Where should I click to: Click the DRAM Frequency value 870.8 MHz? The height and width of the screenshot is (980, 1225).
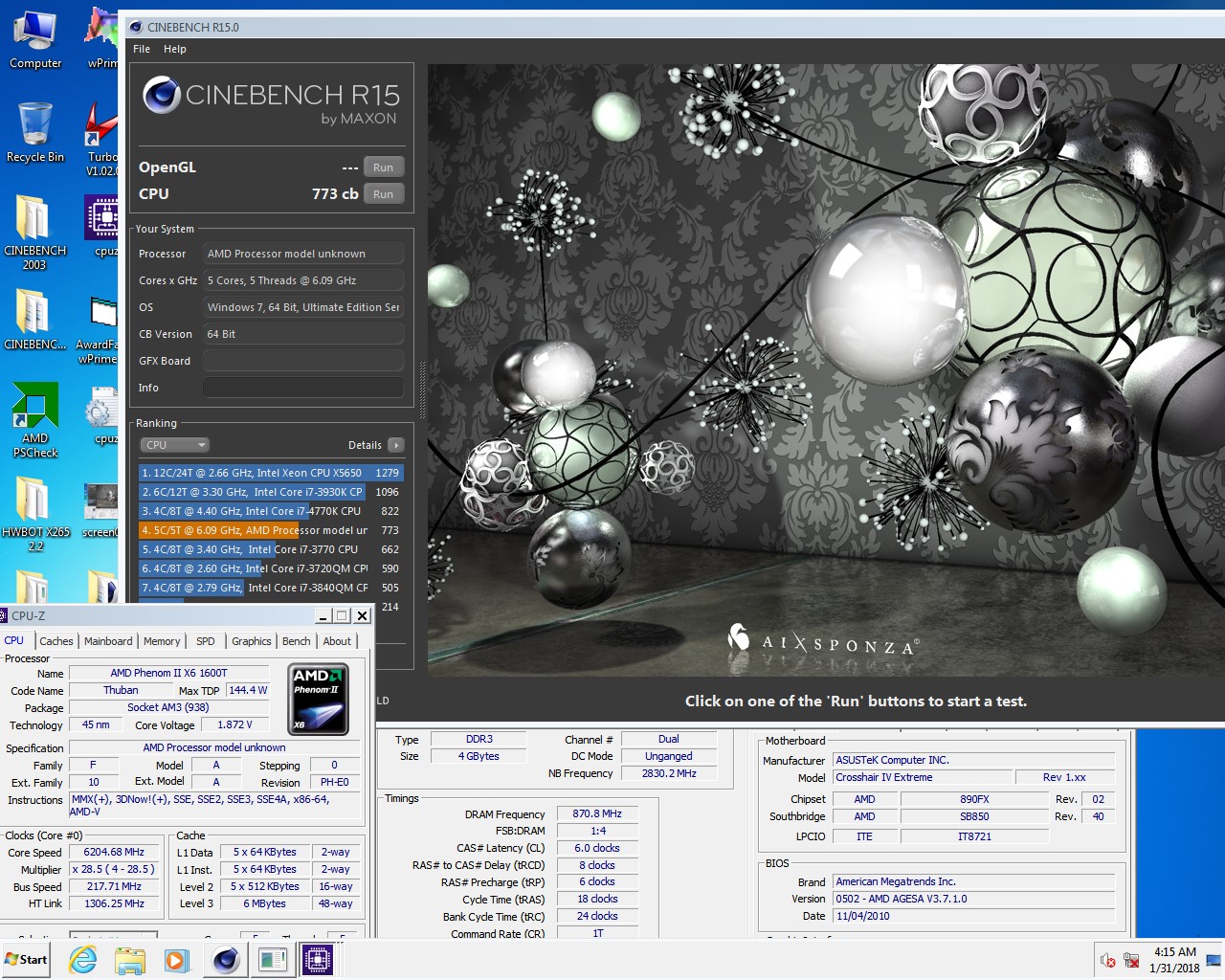pyautogui.click(x=597, y=813)
